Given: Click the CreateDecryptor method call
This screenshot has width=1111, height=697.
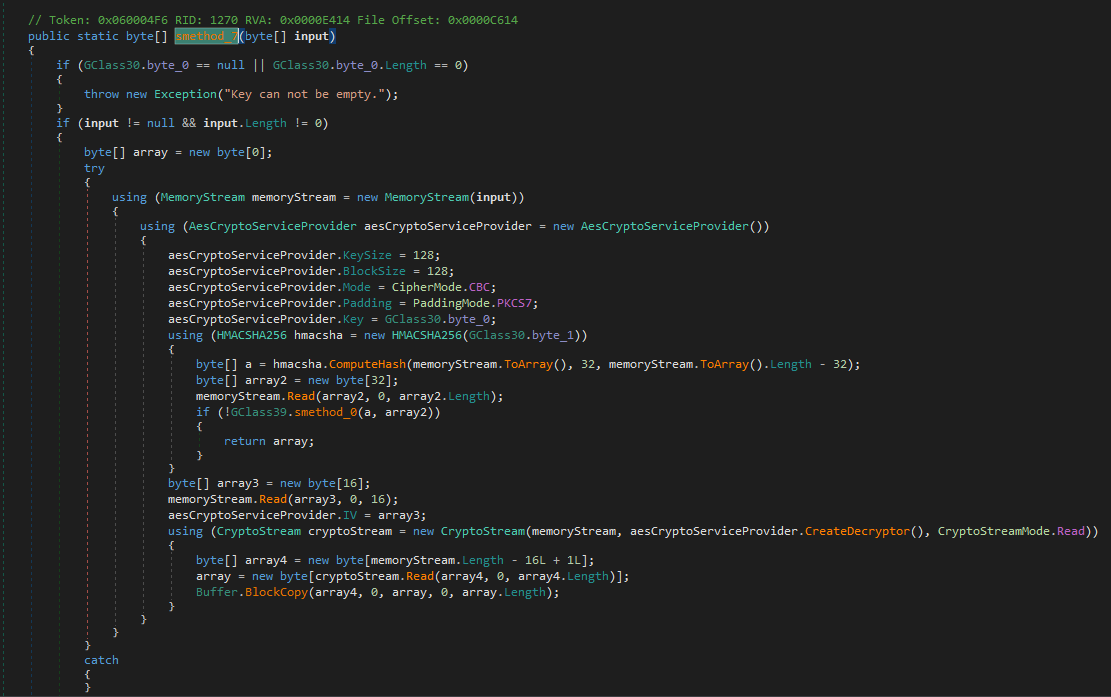Looking at the screenshot, I should point(857,531).
